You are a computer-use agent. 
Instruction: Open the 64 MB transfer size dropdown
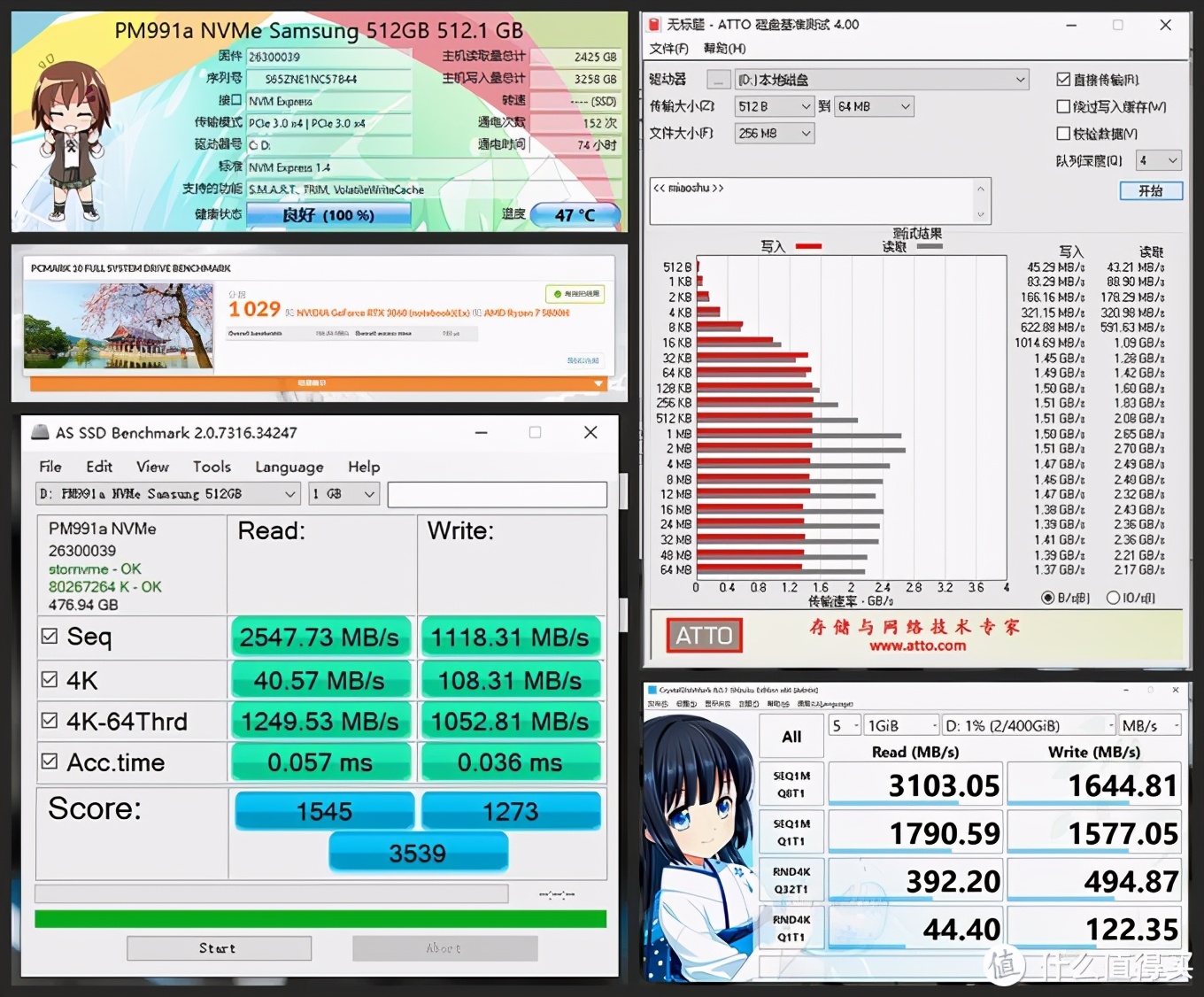(x=874, y=106)
